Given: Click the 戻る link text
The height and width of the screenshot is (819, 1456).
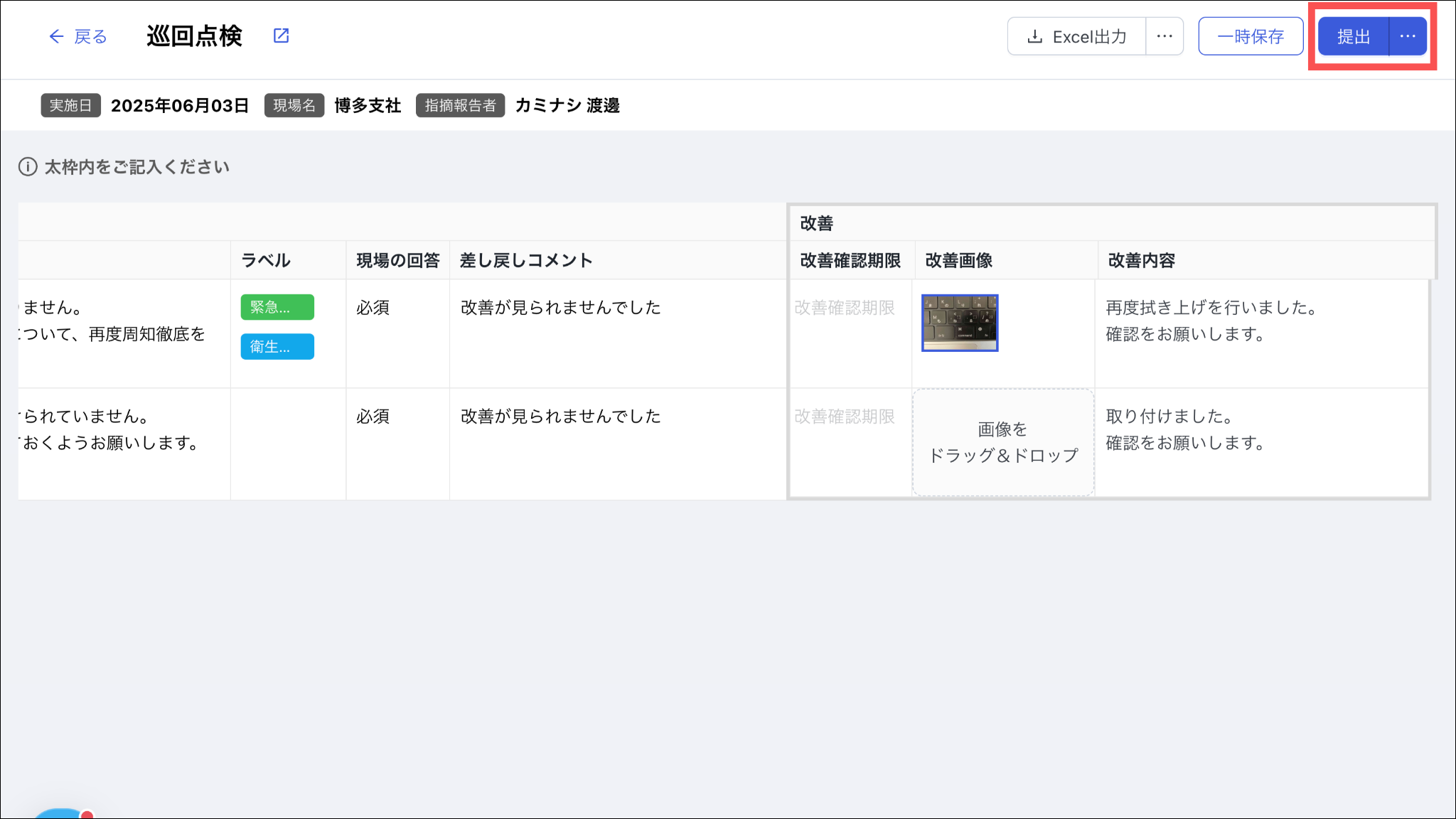Looking at the screenshot, I should tap(91, 36).
